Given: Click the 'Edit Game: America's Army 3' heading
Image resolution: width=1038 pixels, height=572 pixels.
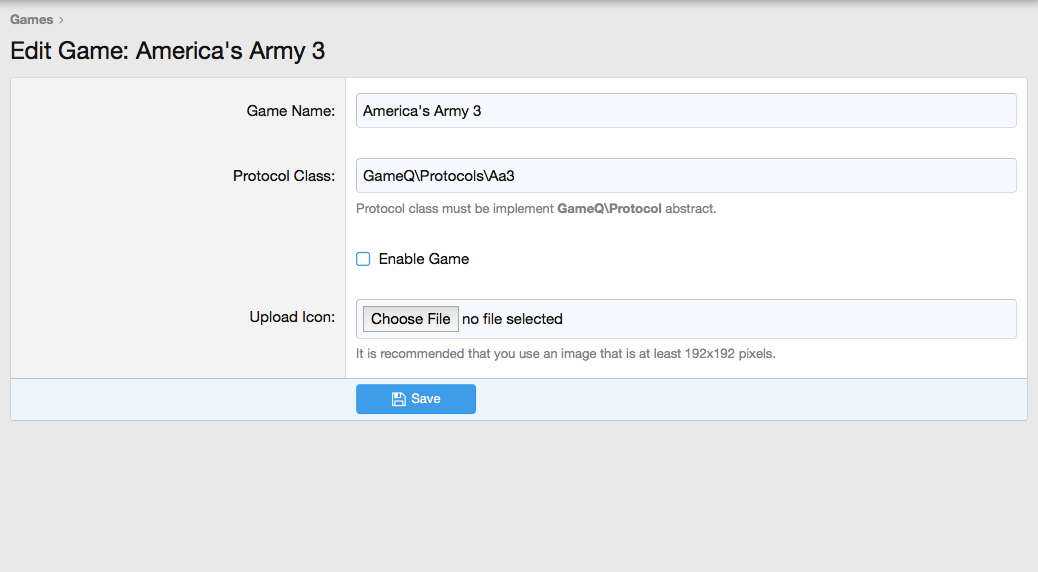Looking at the screenshot, I should [167, 51].
